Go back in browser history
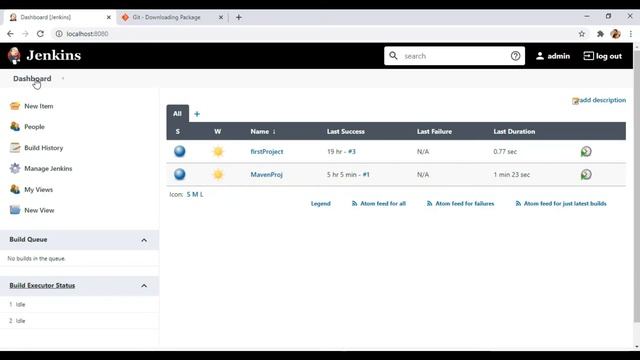This screenshot has height=360, width=640. click(x=10, y=34)
